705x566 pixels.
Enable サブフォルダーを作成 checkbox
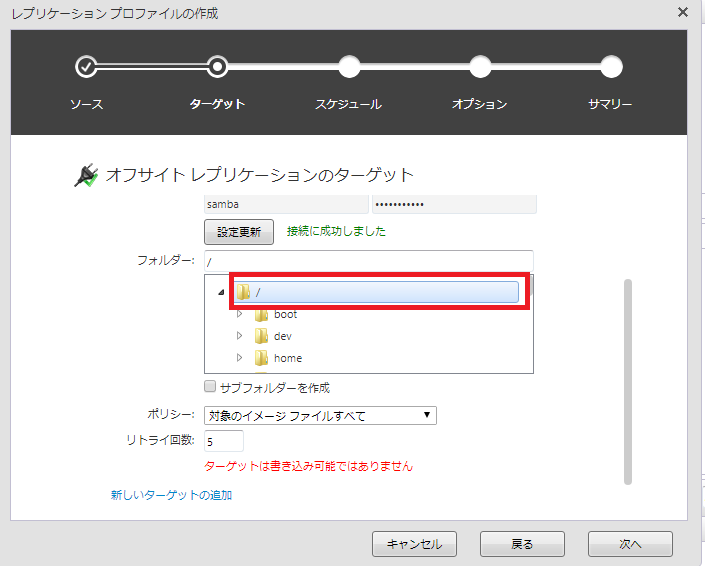click(210, 386)
